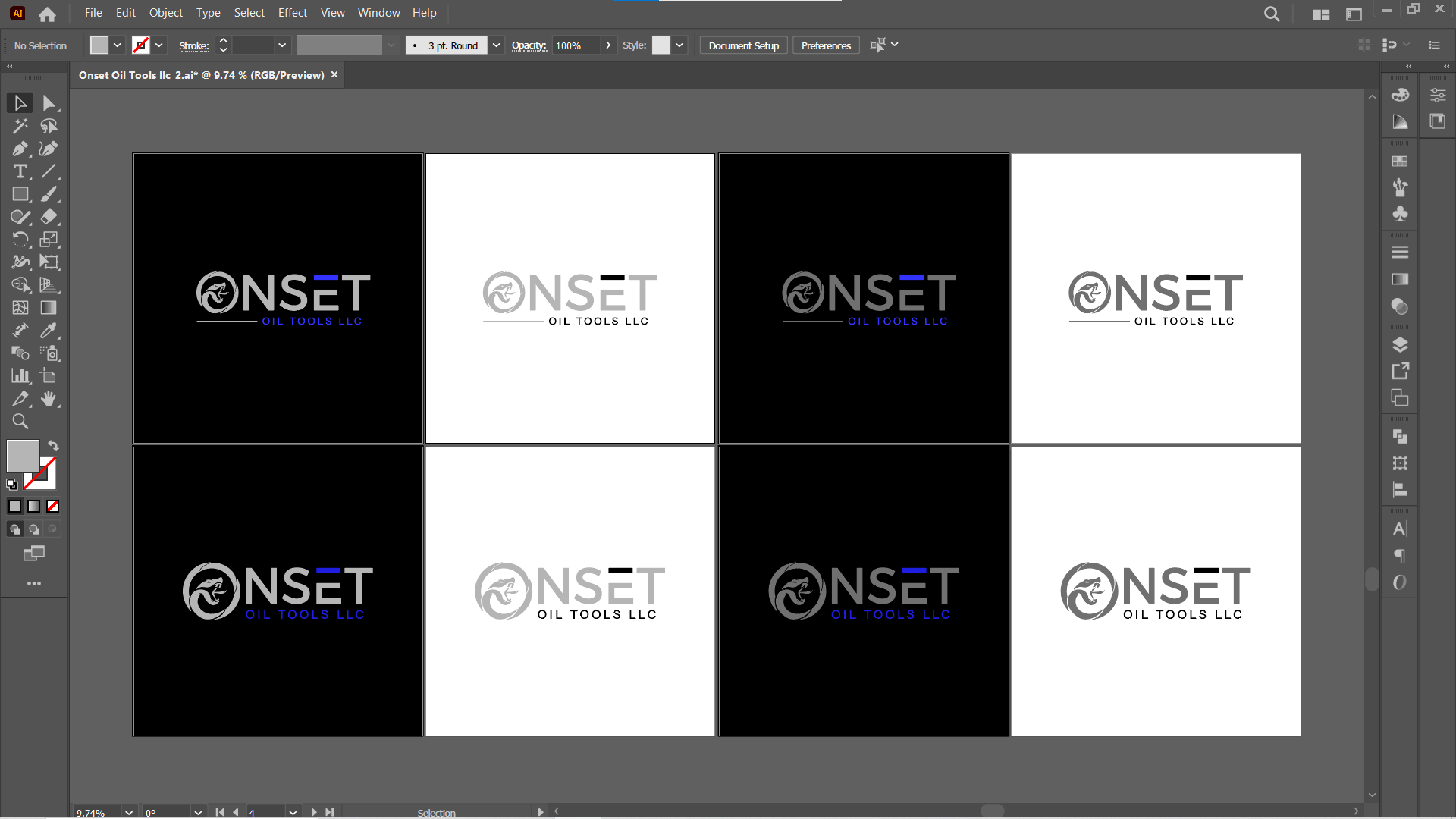Select the Column Graph tool
The image size is (1456, 819).
coord(20,376)
